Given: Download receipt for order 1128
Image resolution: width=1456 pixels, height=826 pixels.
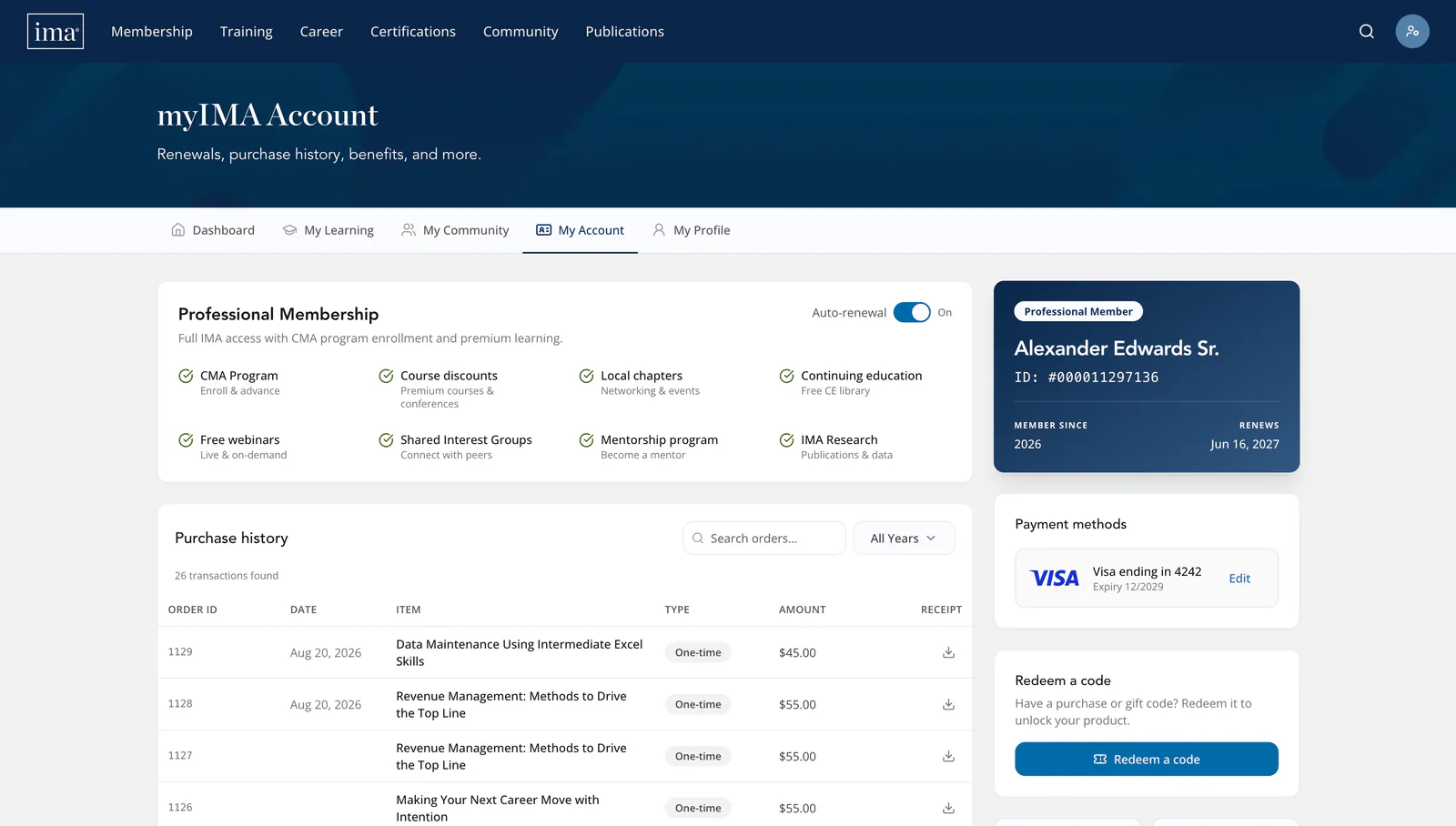Looking at the screenshot, I should (948, 704).
